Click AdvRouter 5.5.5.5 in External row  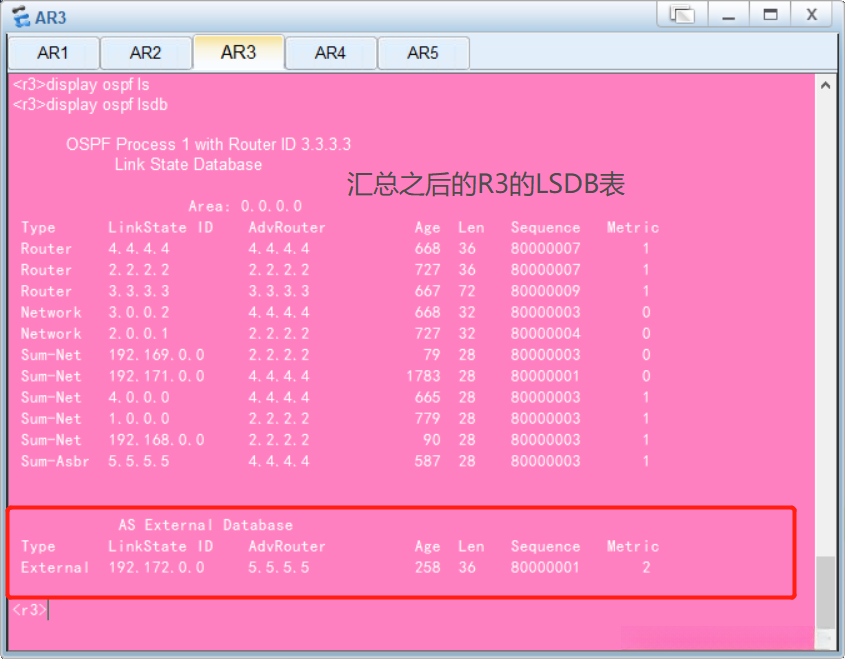279,567
